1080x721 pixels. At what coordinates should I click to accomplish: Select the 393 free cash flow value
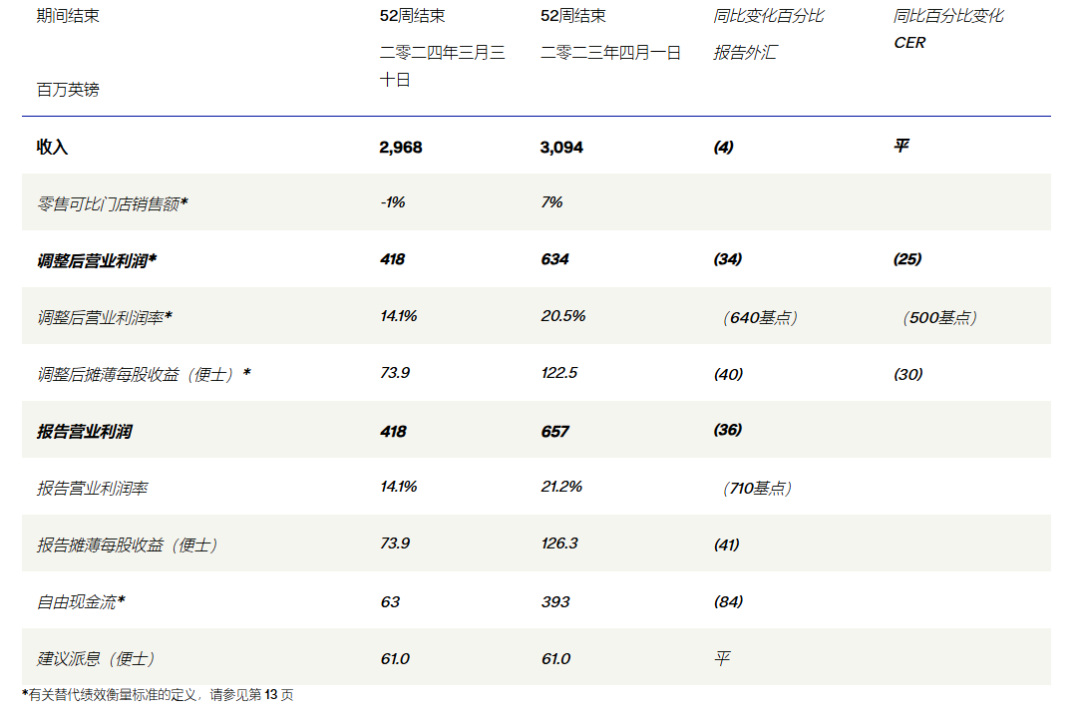[x=555, y=602]
